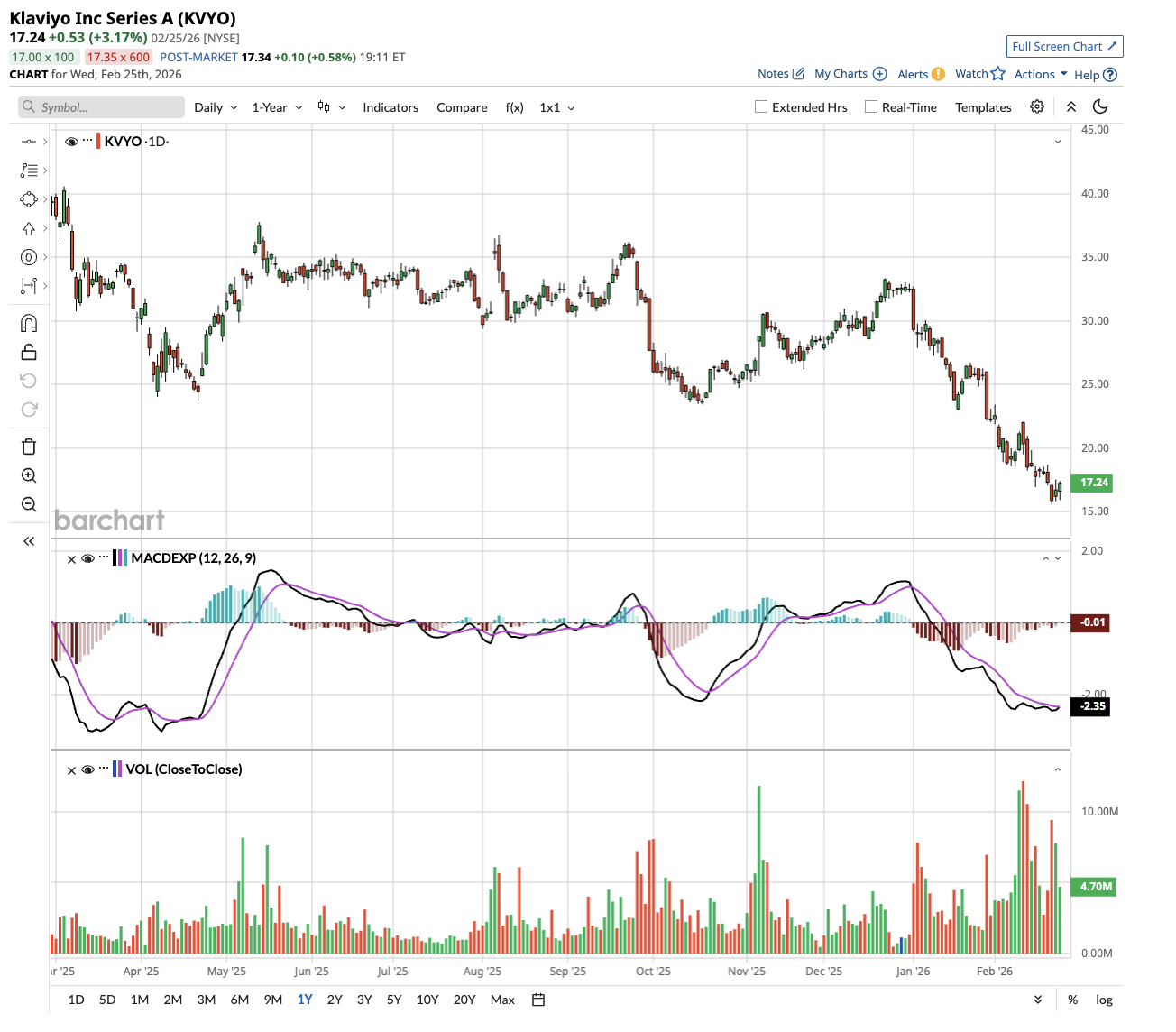Open the Notes link
The height and width of the screenshot is (1032, 1176).
[x=781, y=74]
